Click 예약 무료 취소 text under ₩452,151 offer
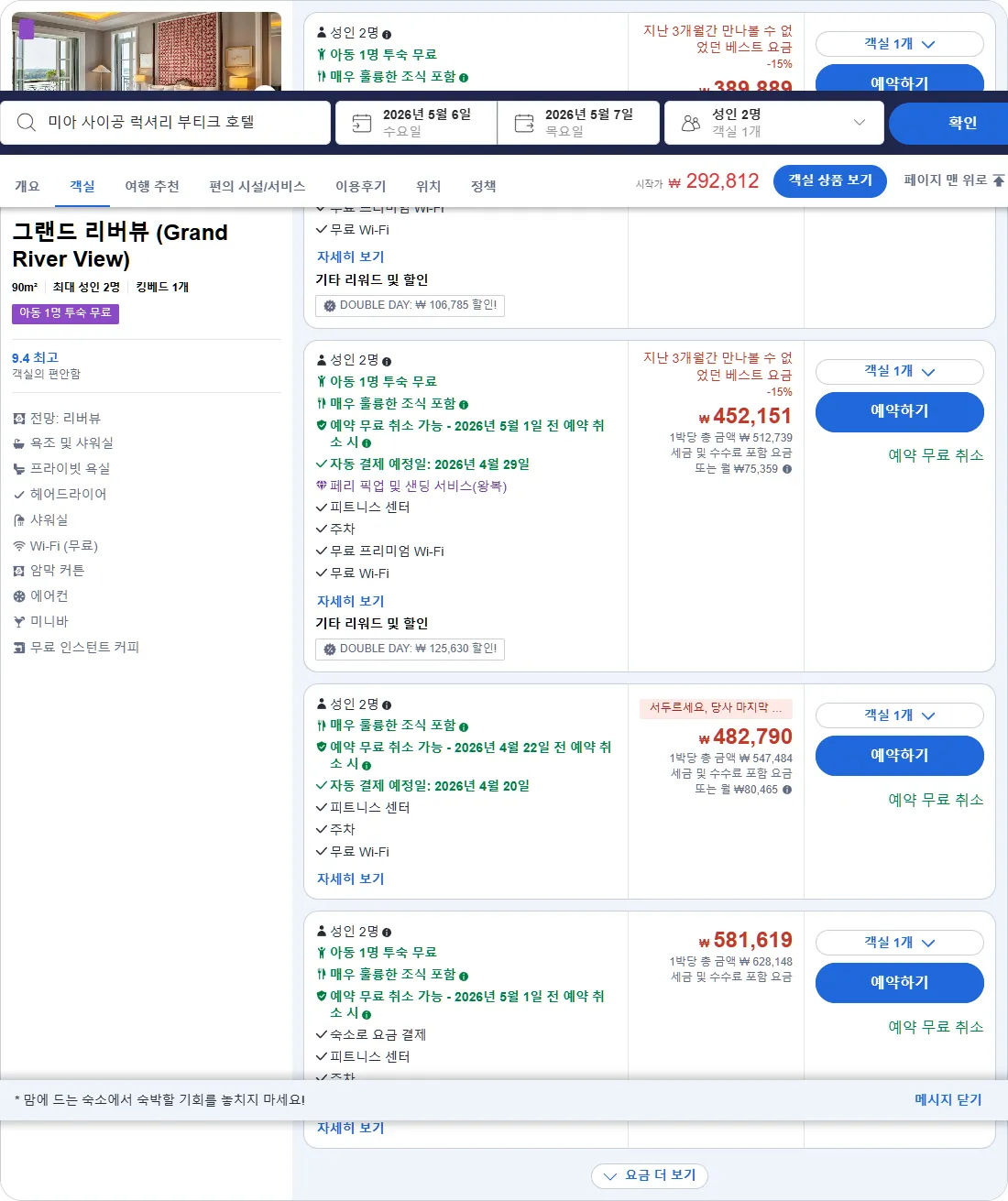Viewport: 1008px width, 1201px height. pos(936,455)
